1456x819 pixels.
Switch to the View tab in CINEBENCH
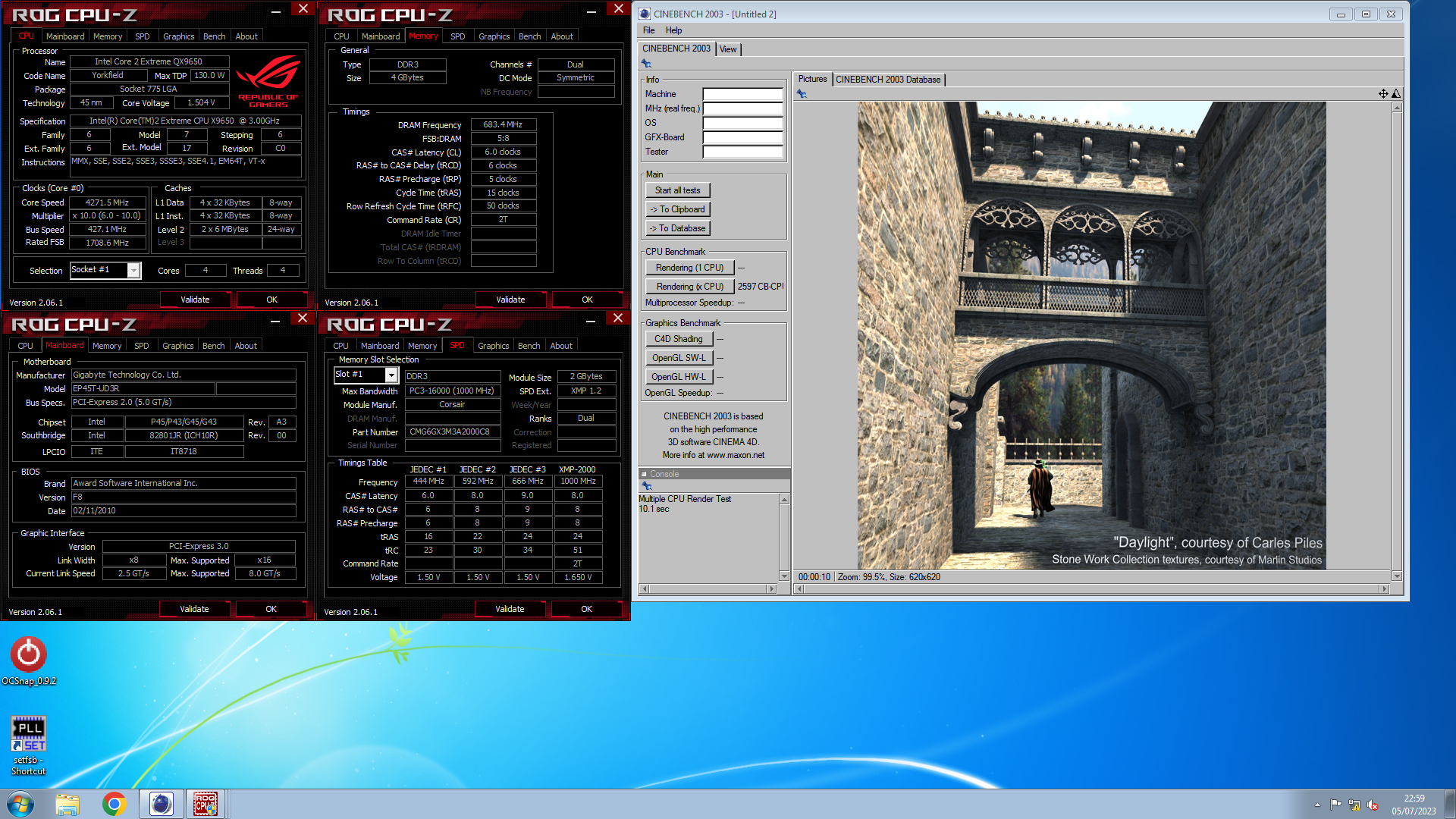coord(728,49)
